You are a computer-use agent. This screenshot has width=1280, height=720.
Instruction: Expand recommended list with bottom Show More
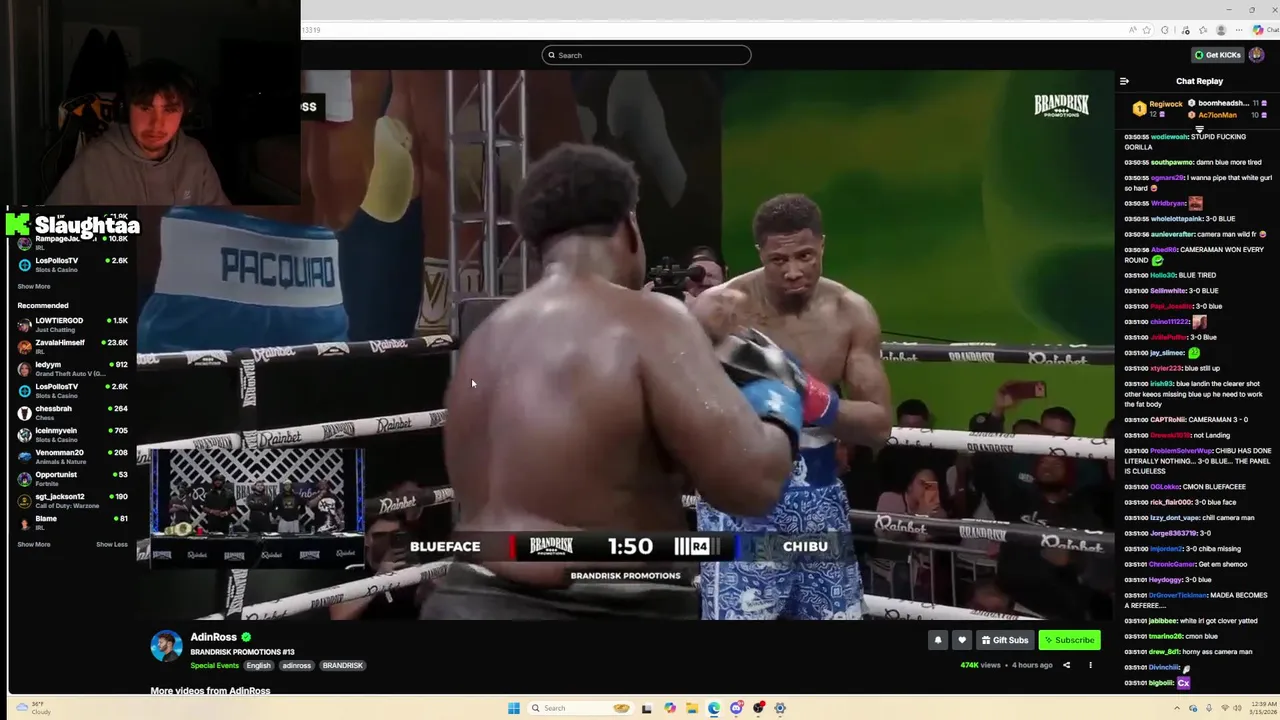34,544
